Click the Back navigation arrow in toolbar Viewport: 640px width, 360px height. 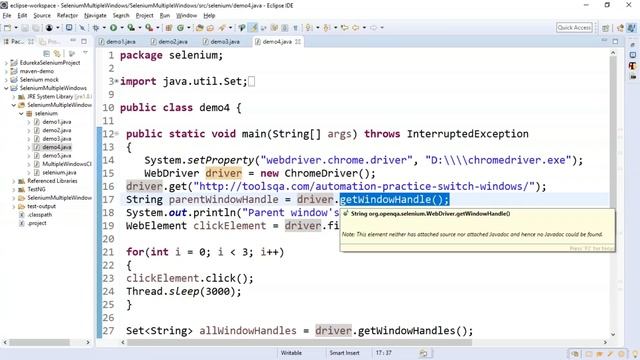click(356, 28)
